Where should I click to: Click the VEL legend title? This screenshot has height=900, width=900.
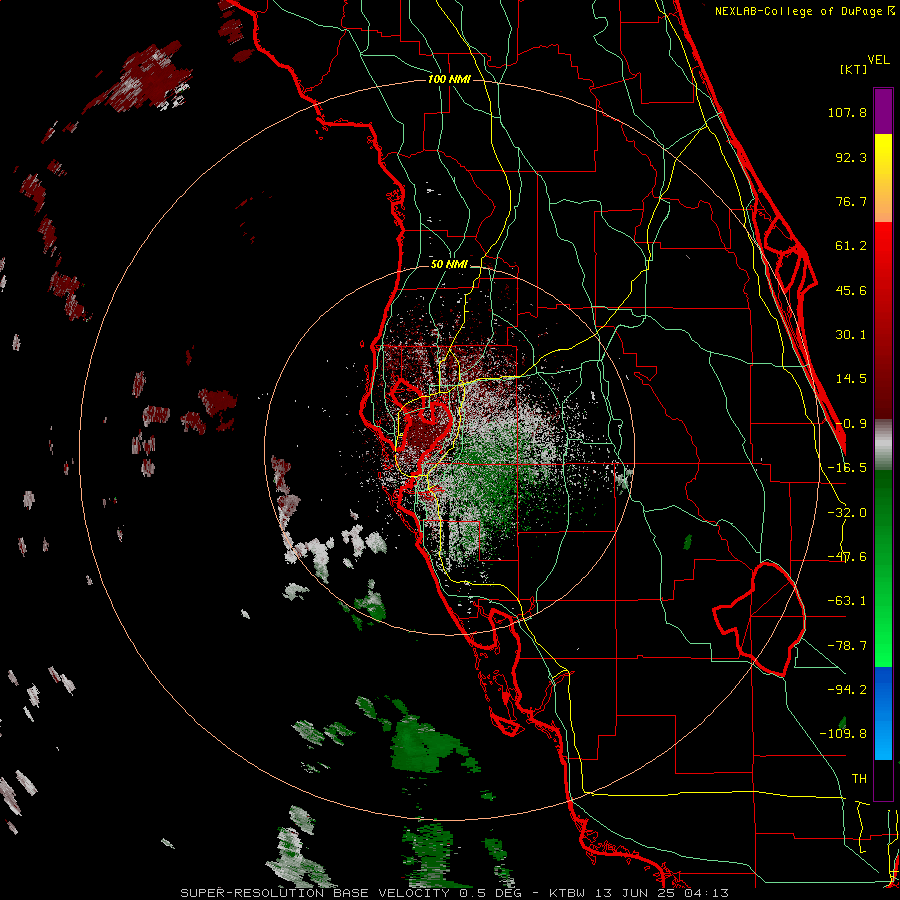point(878,60)
